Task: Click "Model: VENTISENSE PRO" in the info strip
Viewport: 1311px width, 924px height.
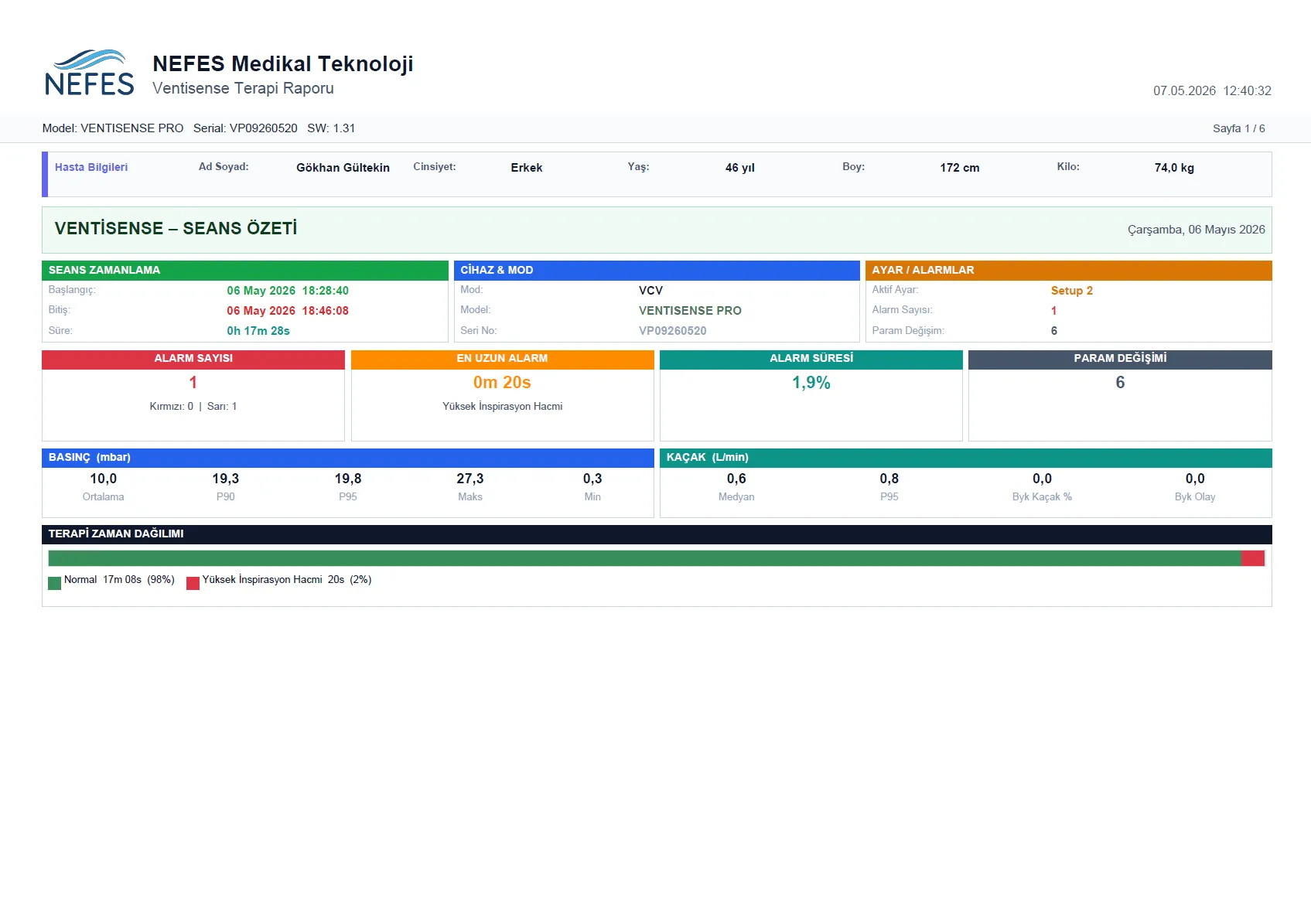Action: (113, 128)
